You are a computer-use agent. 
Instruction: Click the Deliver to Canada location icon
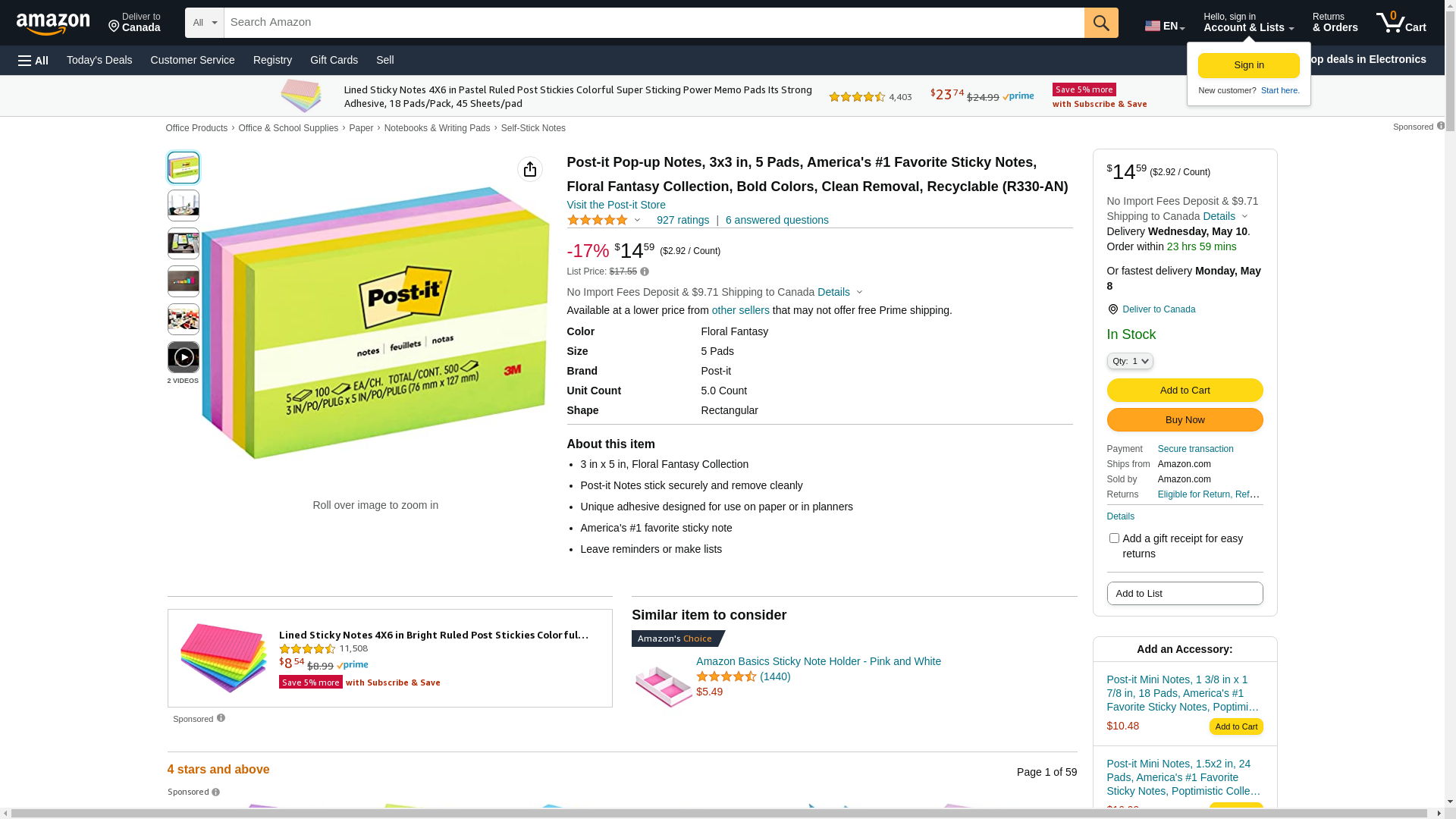pyautogui.click(x=1112, y=309)
